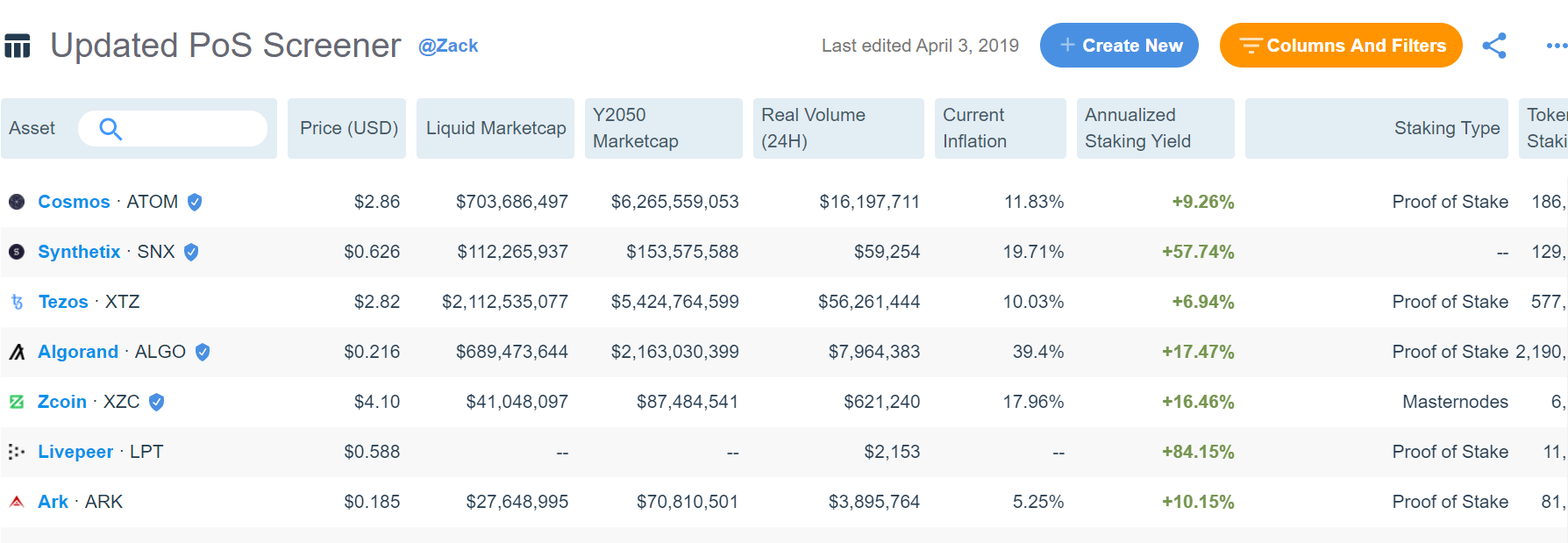Click Zcoin price $4.10
The width and height of the screenshot is (1568, 543).
click(377, 402)
